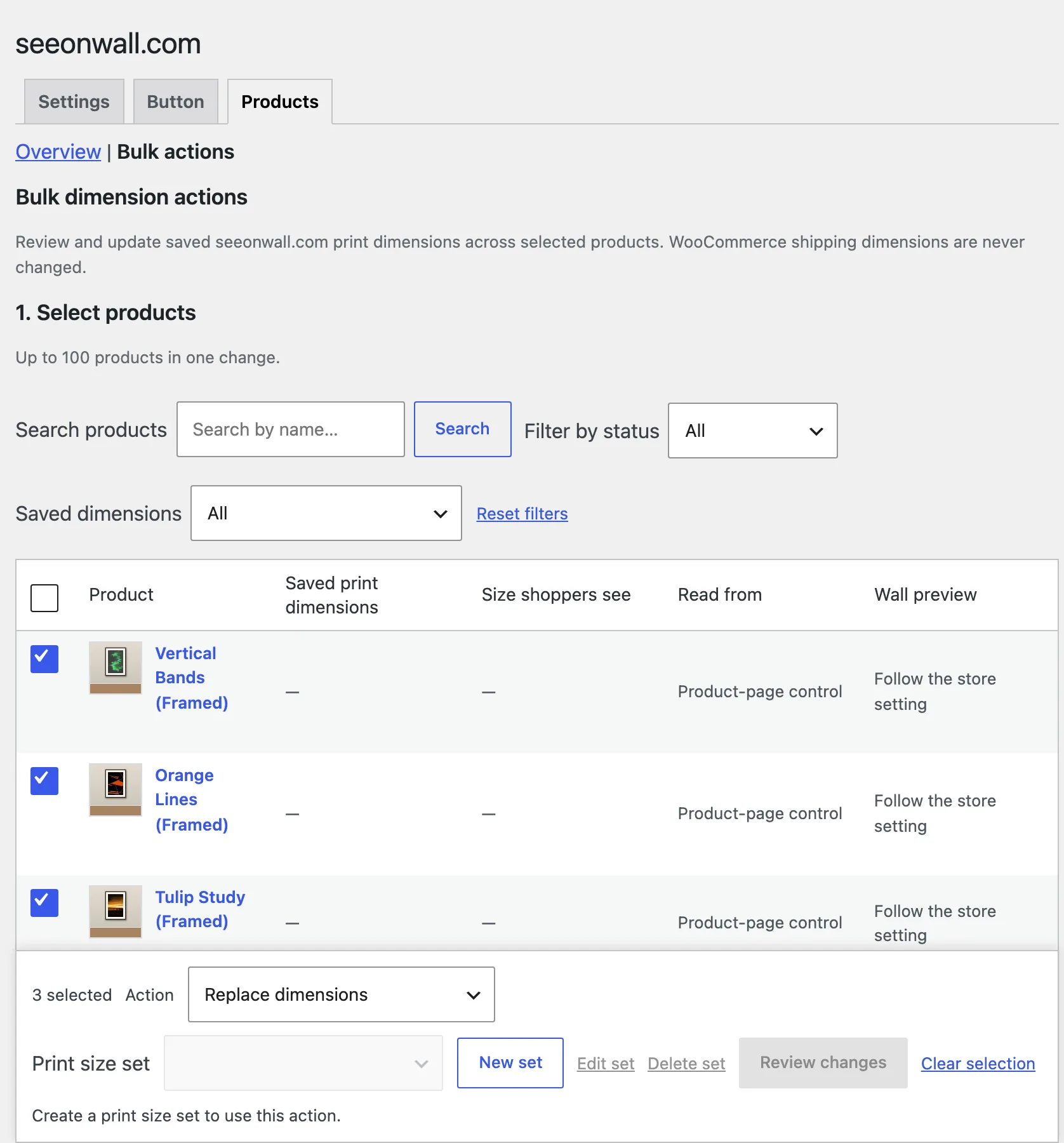Click the New set button

[510, 1063]
